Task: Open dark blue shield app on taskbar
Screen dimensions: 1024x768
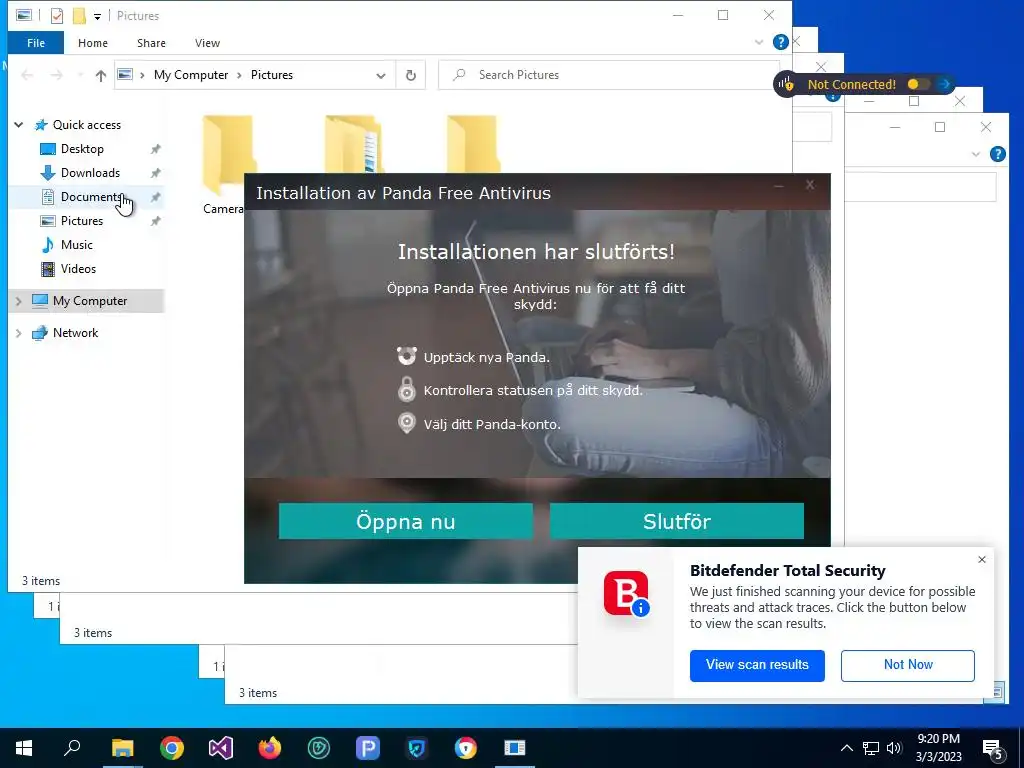Action: [x=417, y=748]
